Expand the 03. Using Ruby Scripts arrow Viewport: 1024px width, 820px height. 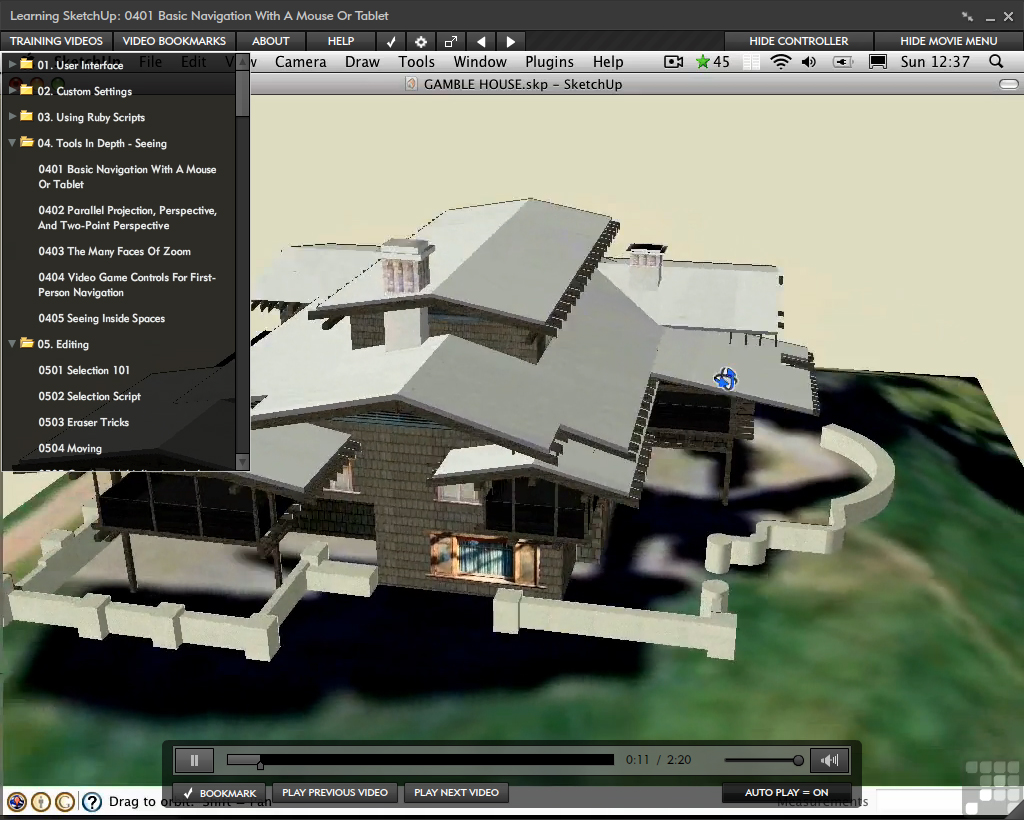tap(12, 116)
